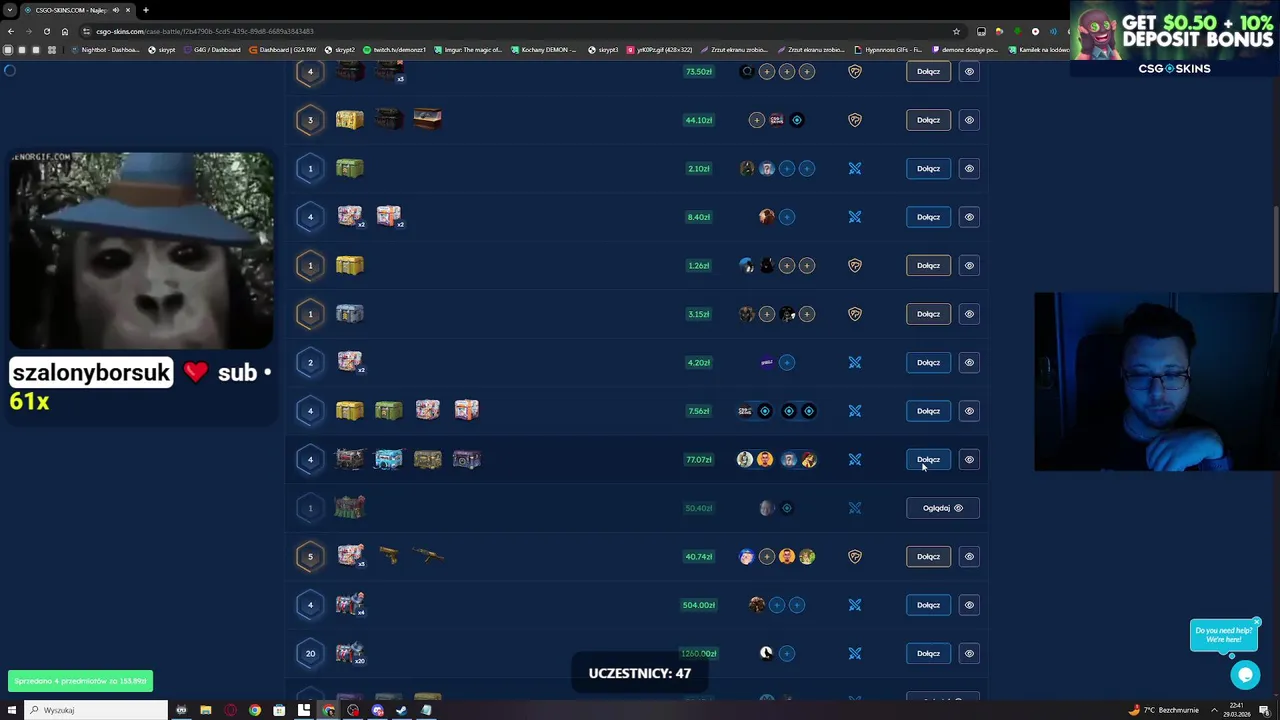1280x720 pixels.
Task: Open the live chat support bubble icon
Action: [x=1245, y=675]
